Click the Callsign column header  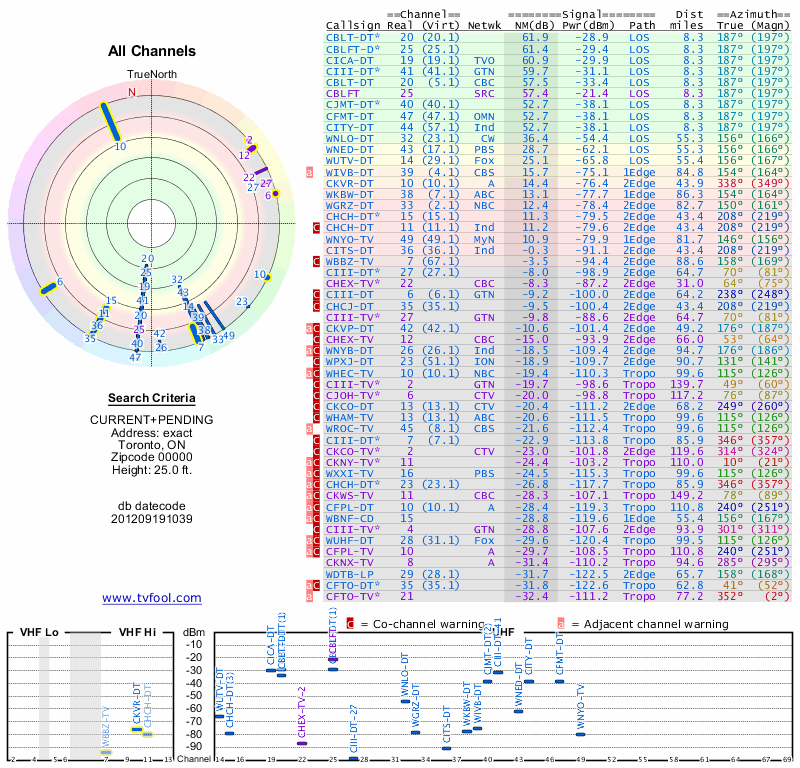353,26
